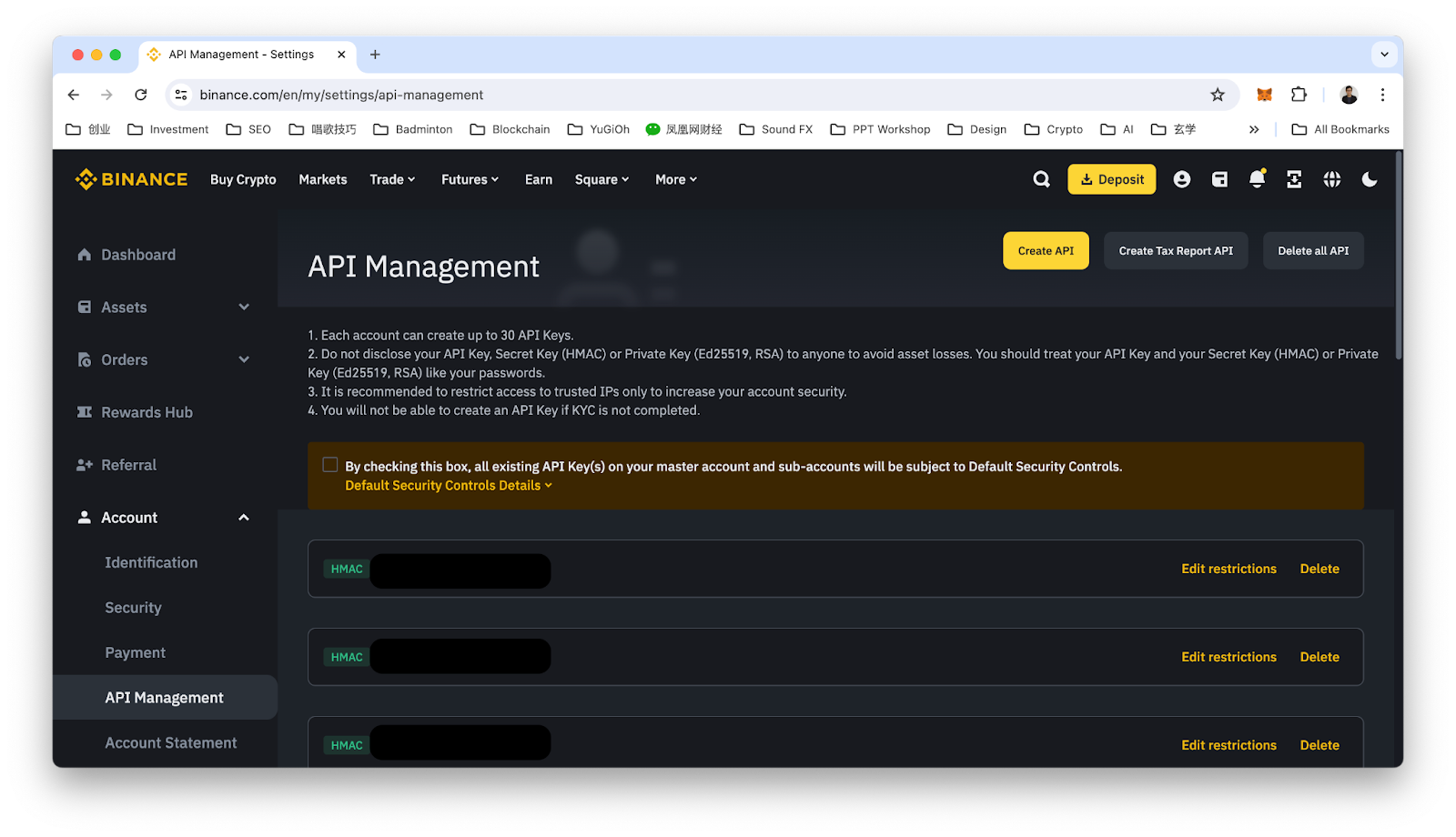Bookmark this page with star icon
This screenshot has height=837, width=1456.
pyautogui.click(x=1218, y=95)
